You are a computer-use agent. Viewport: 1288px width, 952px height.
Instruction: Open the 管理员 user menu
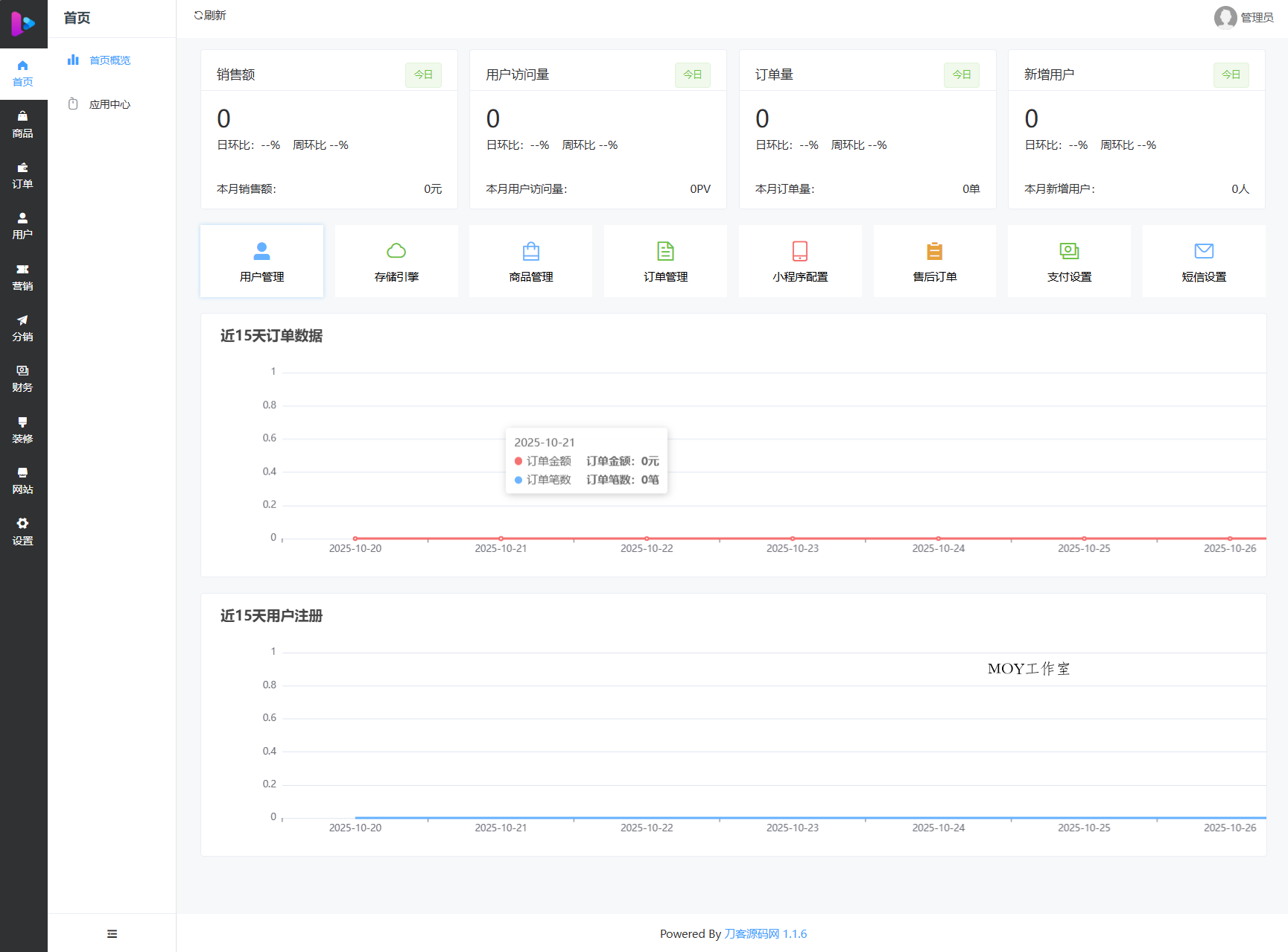1243,17
